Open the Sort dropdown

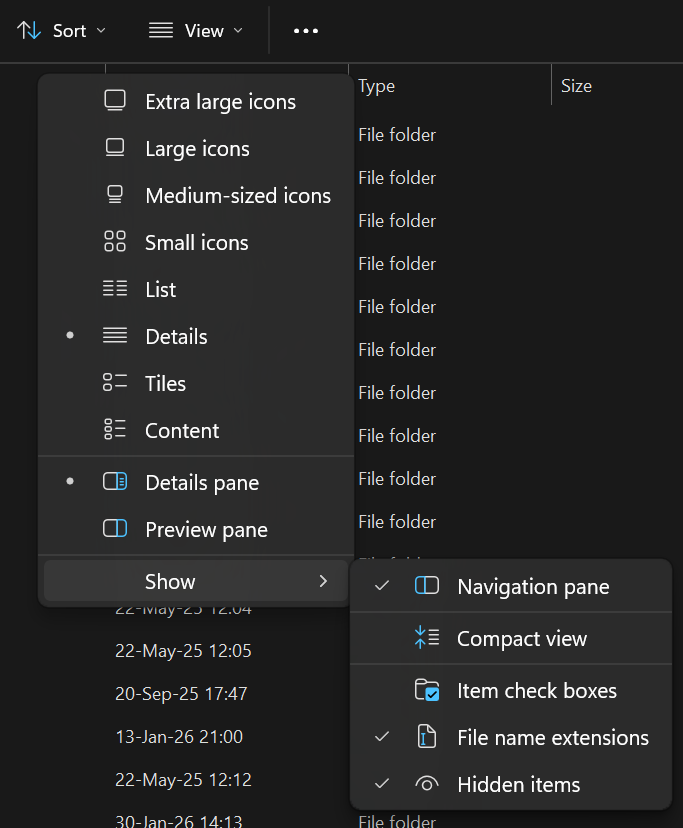click(62, 31)
